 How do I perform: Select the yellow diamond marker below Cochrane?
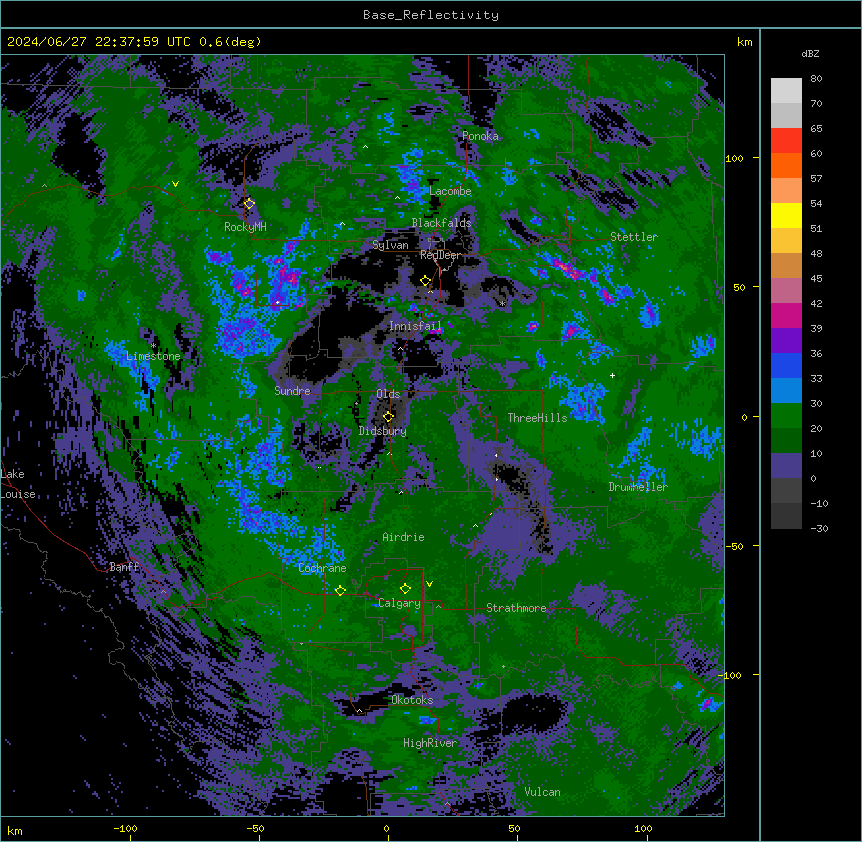[340, 590]
